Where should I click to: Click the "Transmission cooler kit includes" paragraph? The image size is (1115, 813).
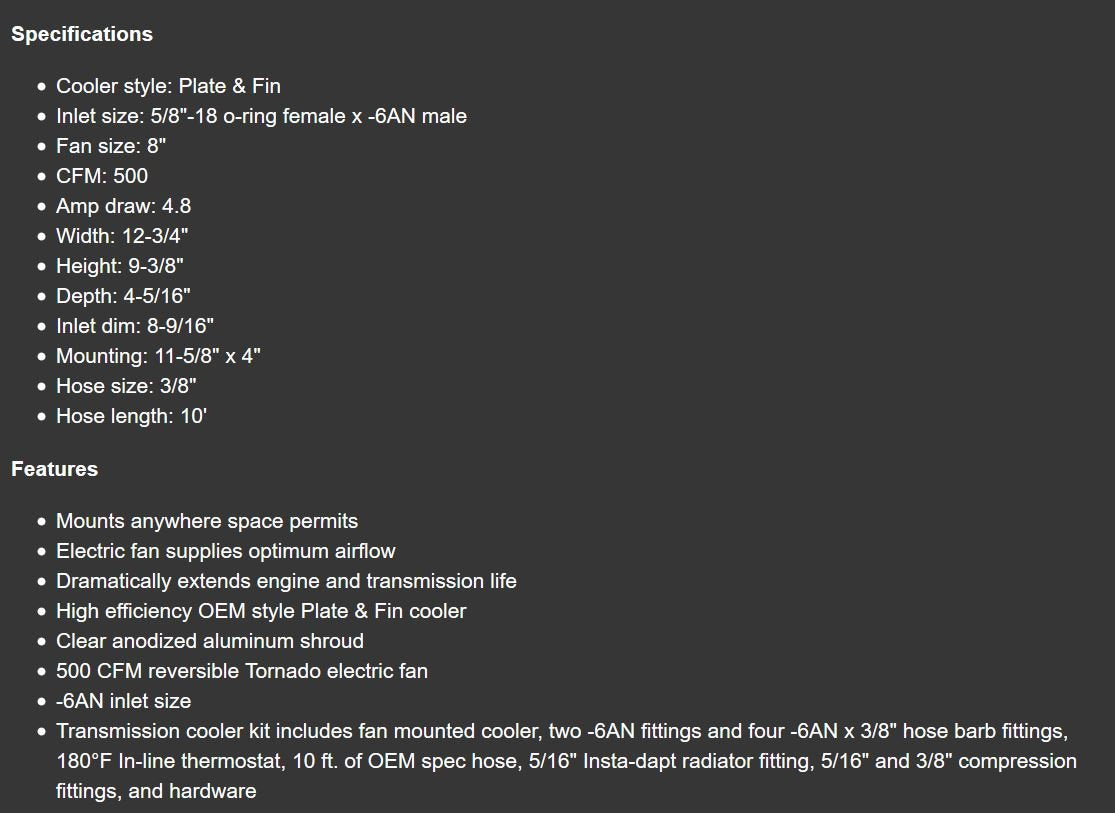coord(566,761)
